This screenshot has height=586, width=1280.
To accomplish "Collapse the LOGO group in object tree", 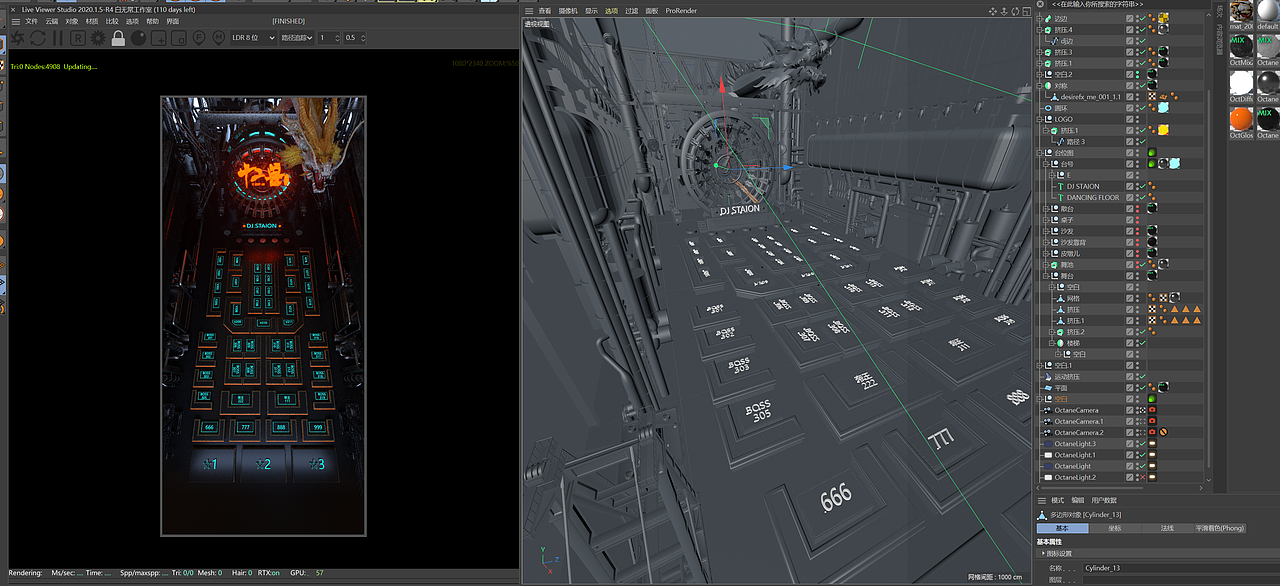I will coord(1040,119).
